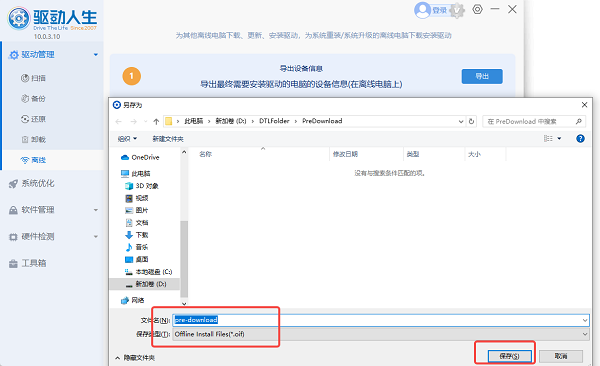Click DTLFolder in address path
This screenshot has width=600, height=366.
[274, 121]
